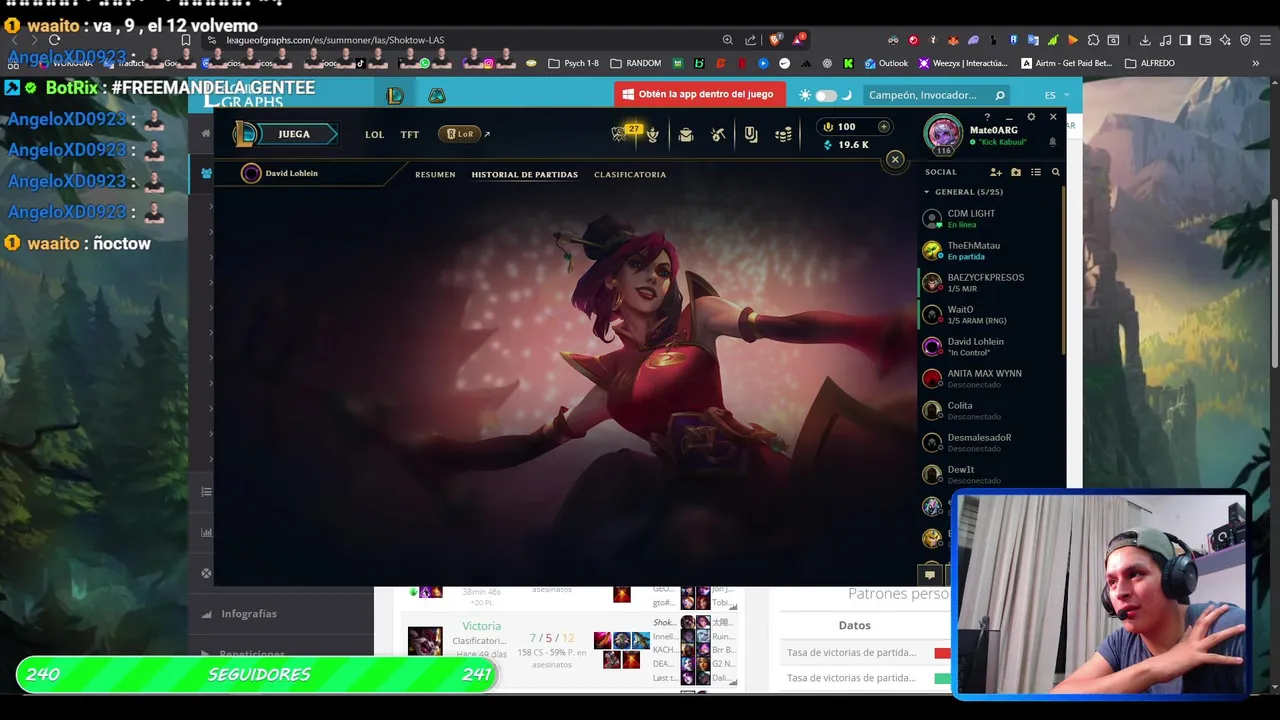This screenshot has width=1280, height=720.
Task: Open the Psych 1-8 bookmark folder
Action: [574, 63]
